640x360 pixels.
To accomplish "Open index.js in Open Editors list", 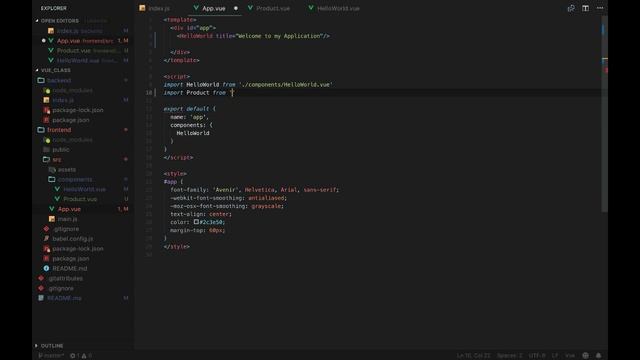I will click(83, 31).
